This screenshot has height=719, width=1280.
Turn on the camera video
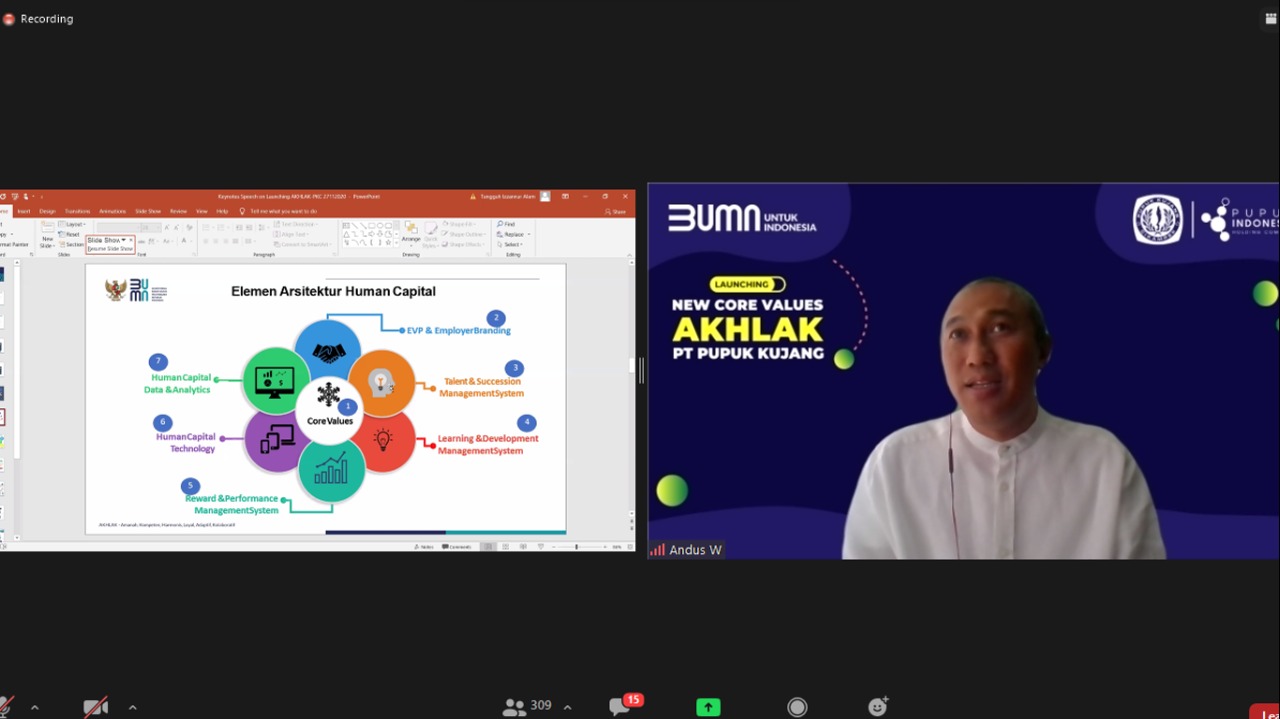[96, 707]
